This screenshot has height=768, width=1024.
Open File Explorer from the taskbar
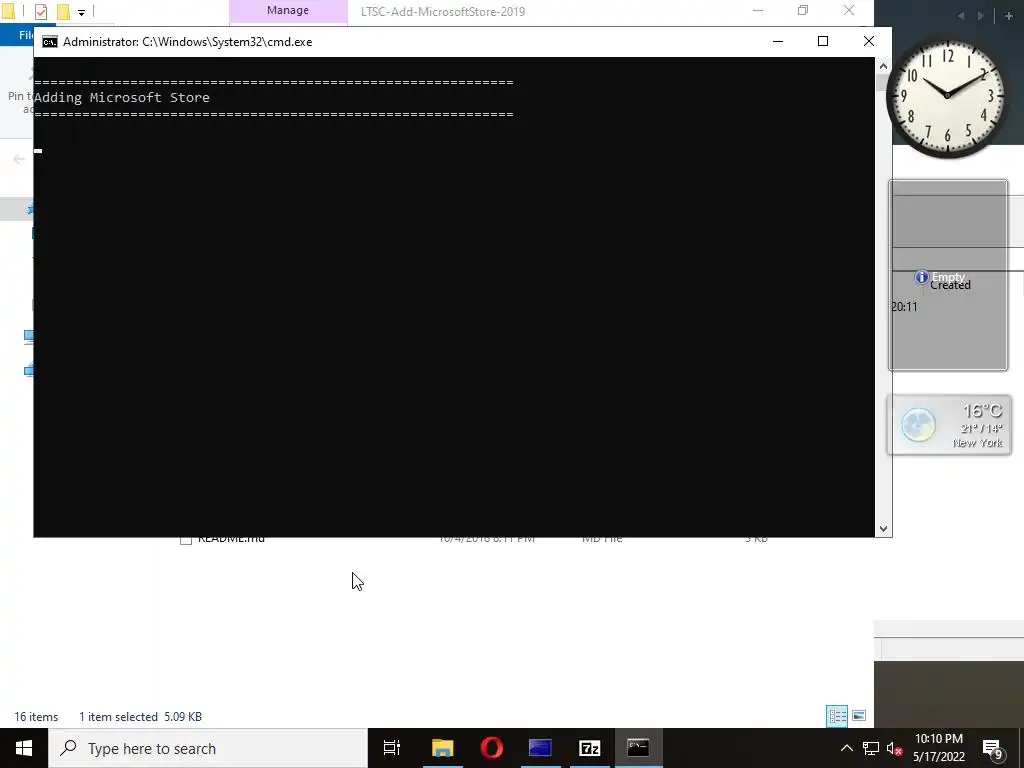[x=442, y=748]
